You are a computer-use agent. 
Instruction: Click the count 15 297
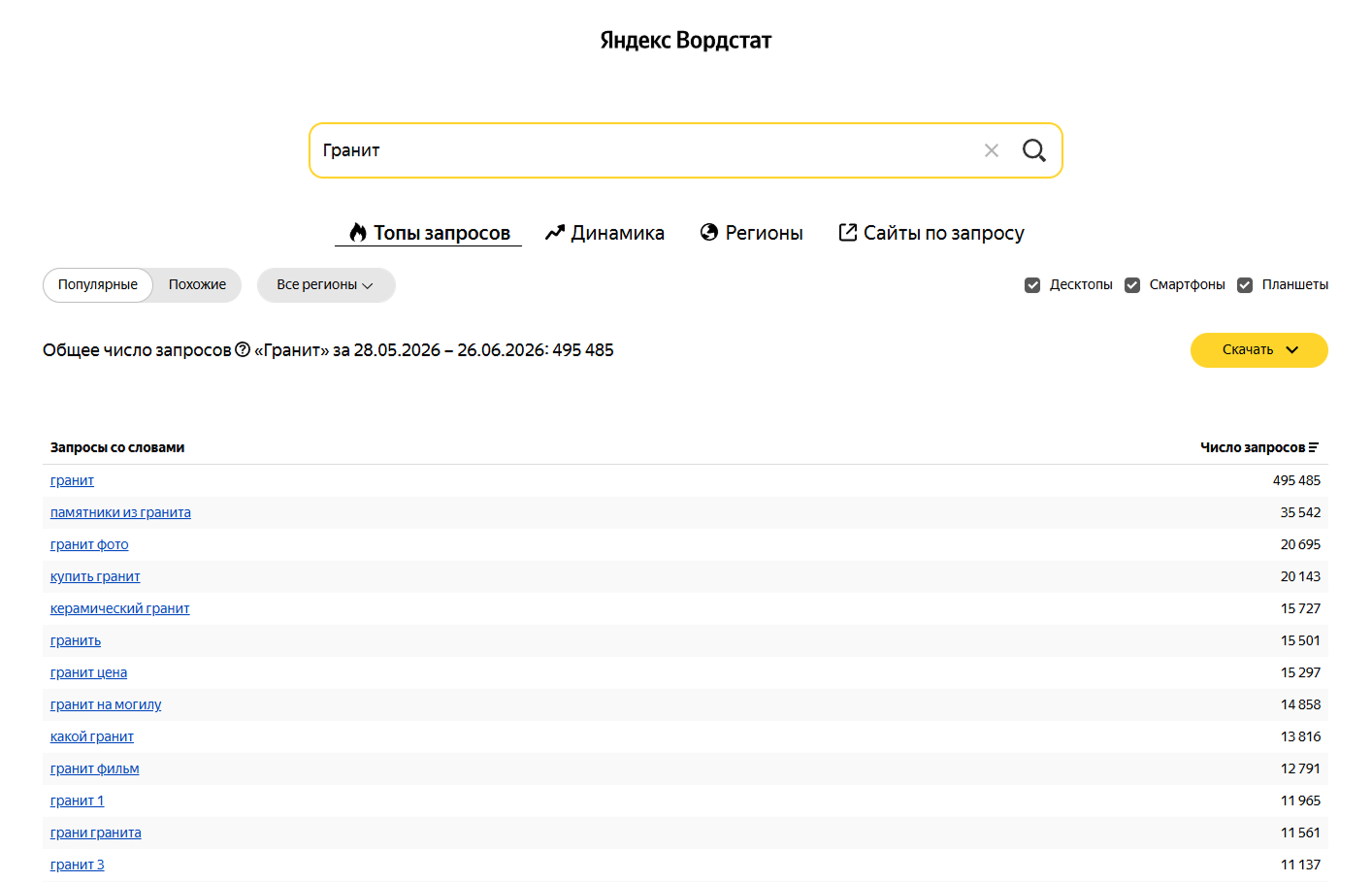[1300, 672]
